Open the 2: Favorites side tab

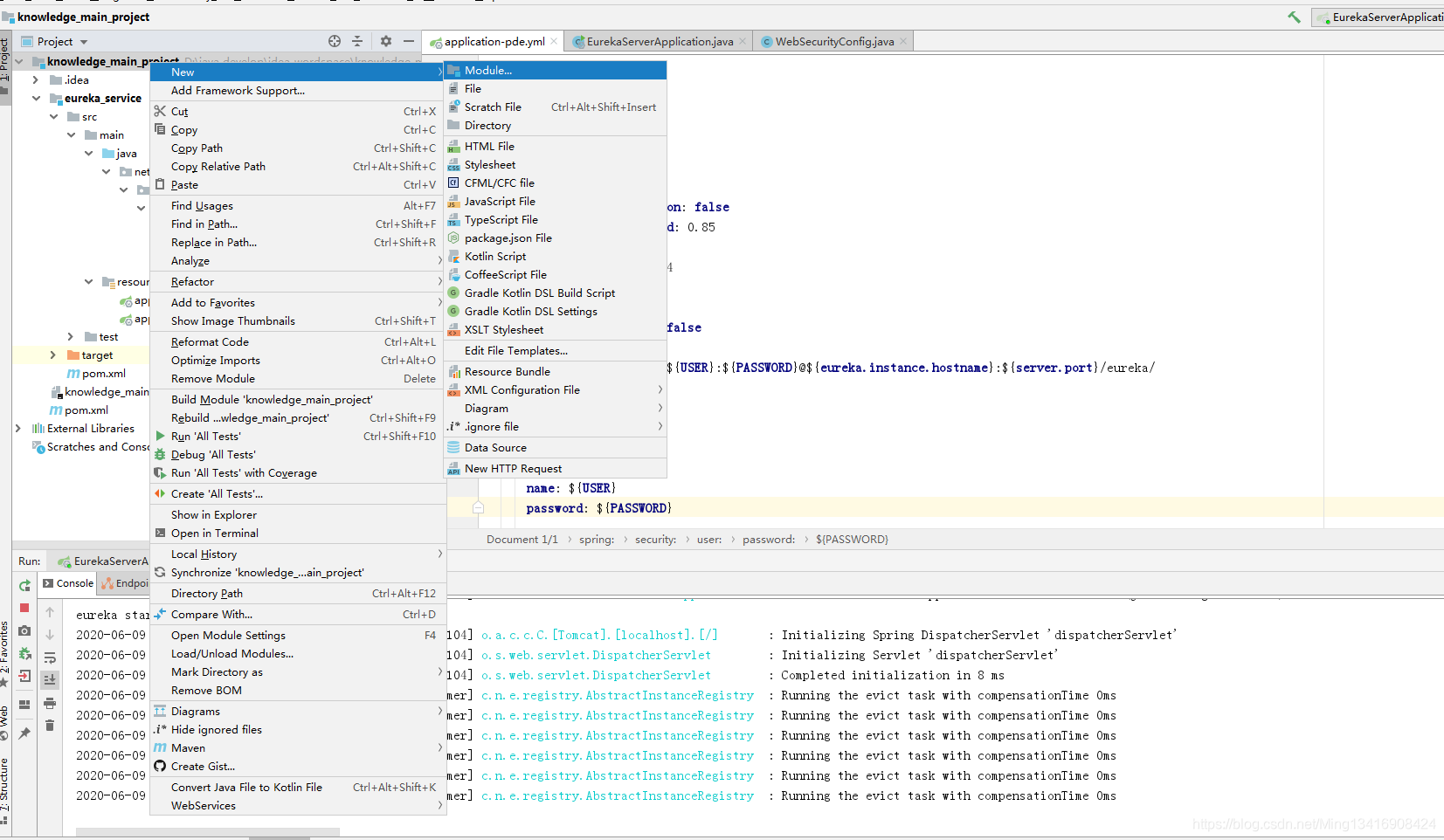tap(5, 652)
